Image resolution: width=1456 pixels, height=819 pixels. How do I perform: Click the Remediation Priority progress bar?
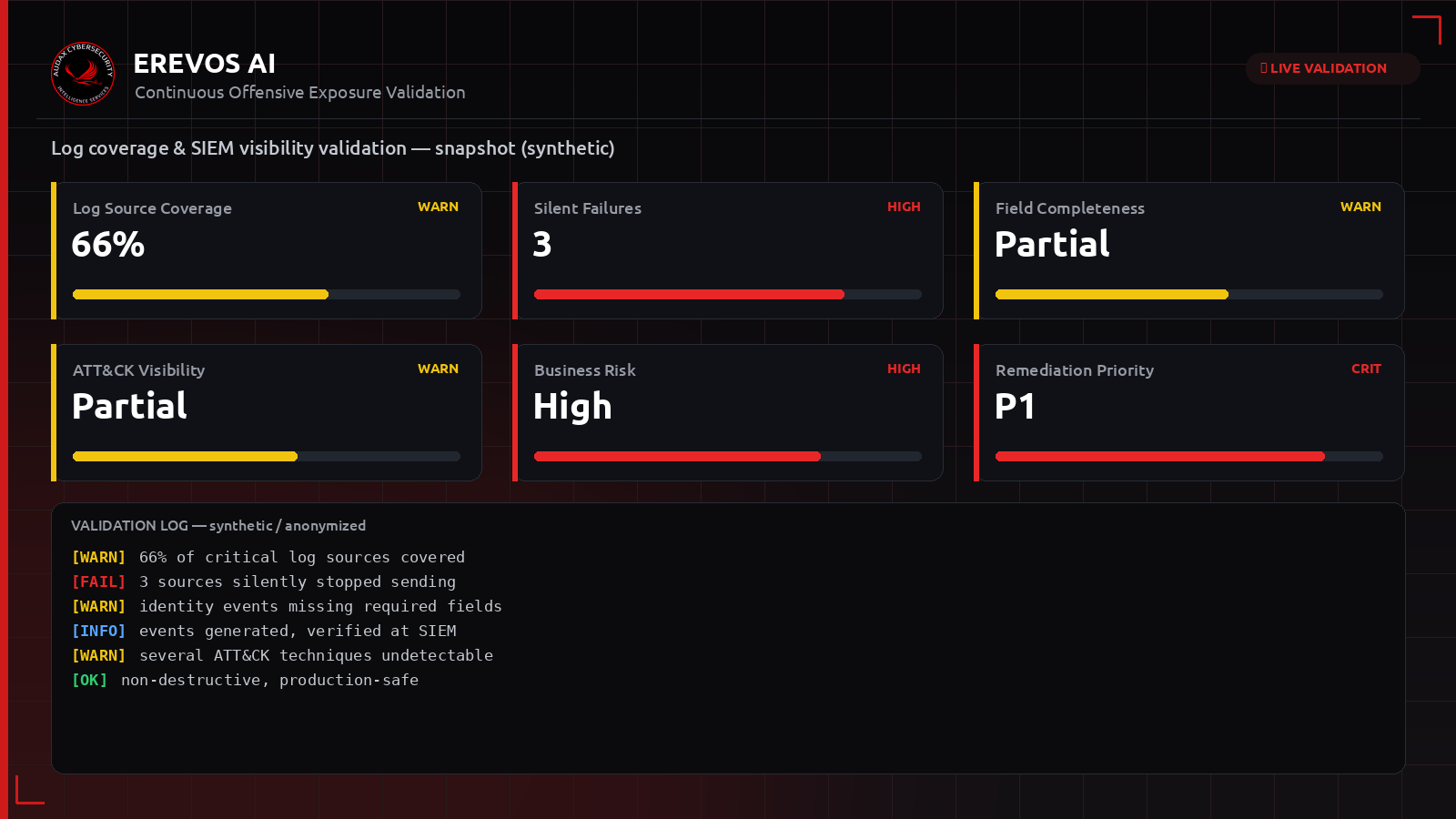tap(1189, 456)
